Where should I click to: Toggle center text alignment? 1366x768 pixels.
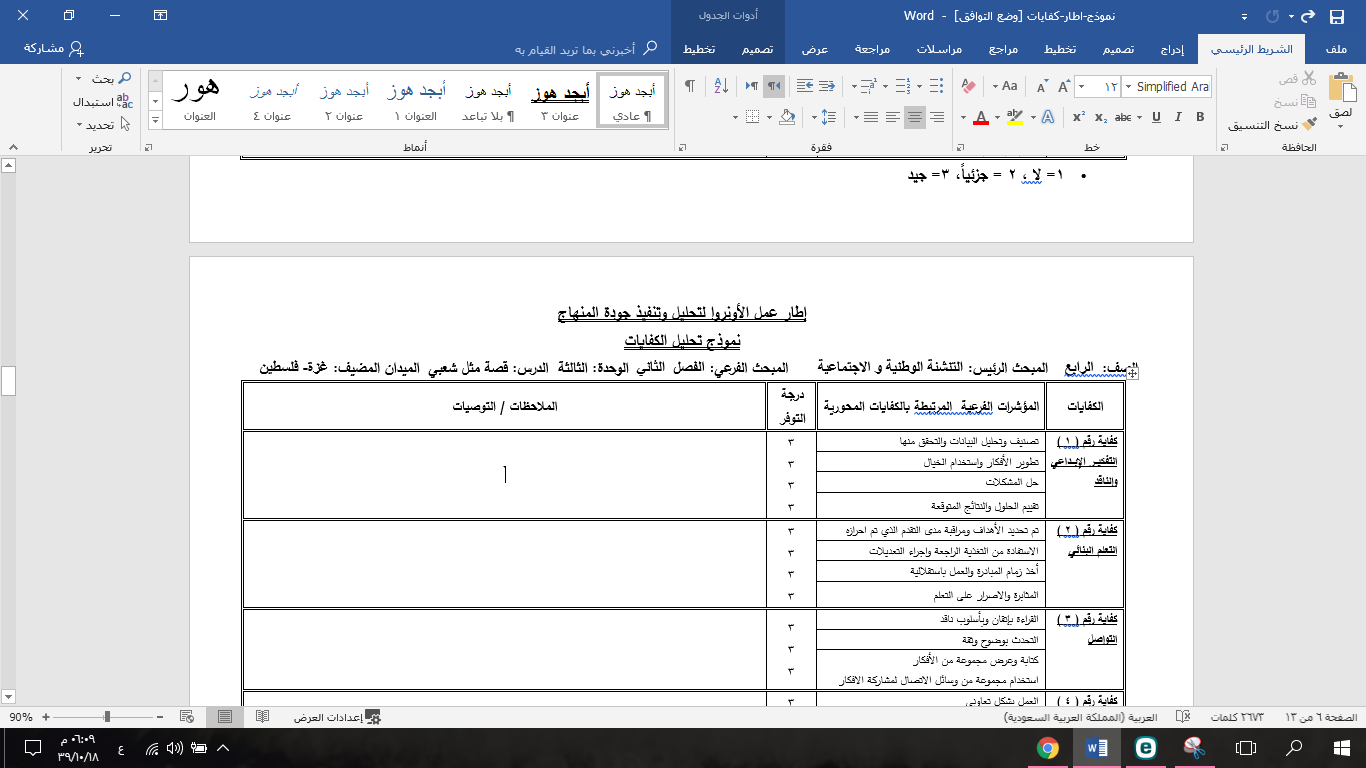point(914,117)
